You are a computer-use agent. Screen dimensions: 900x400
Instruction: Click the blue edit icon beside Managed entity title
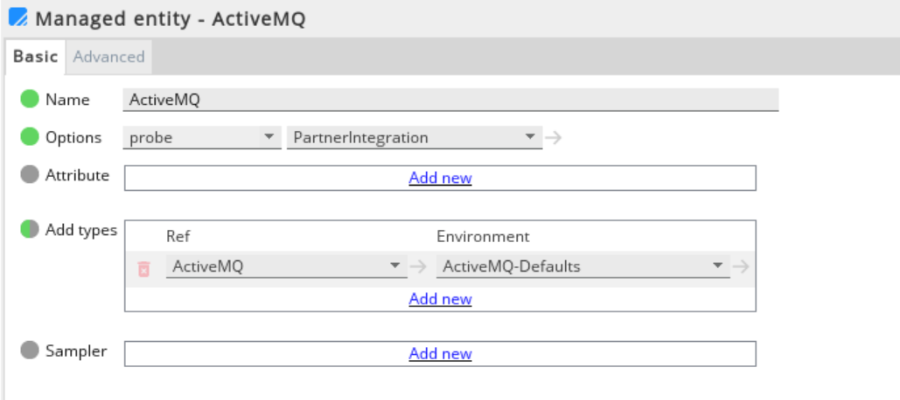click(x=18, y=18)
